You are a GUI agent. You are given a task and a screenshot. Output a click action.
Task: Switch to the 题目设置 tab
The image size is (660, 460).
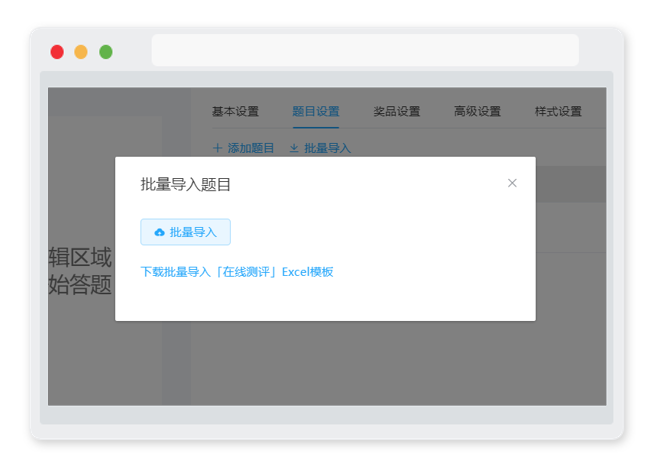click(316, 112)
